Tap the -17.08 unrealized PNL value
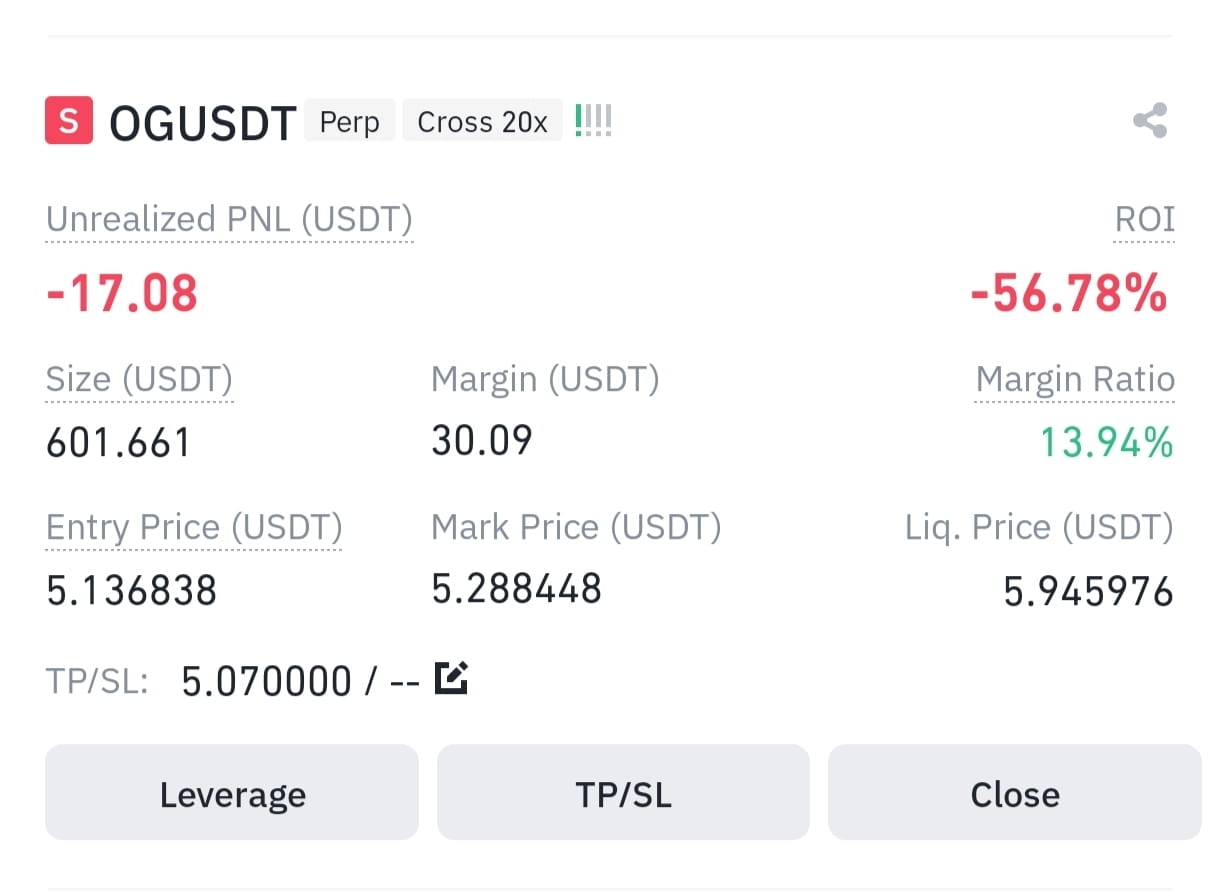Image resolution: width=1220 pixels, height=894 pixels. [122, 294]
